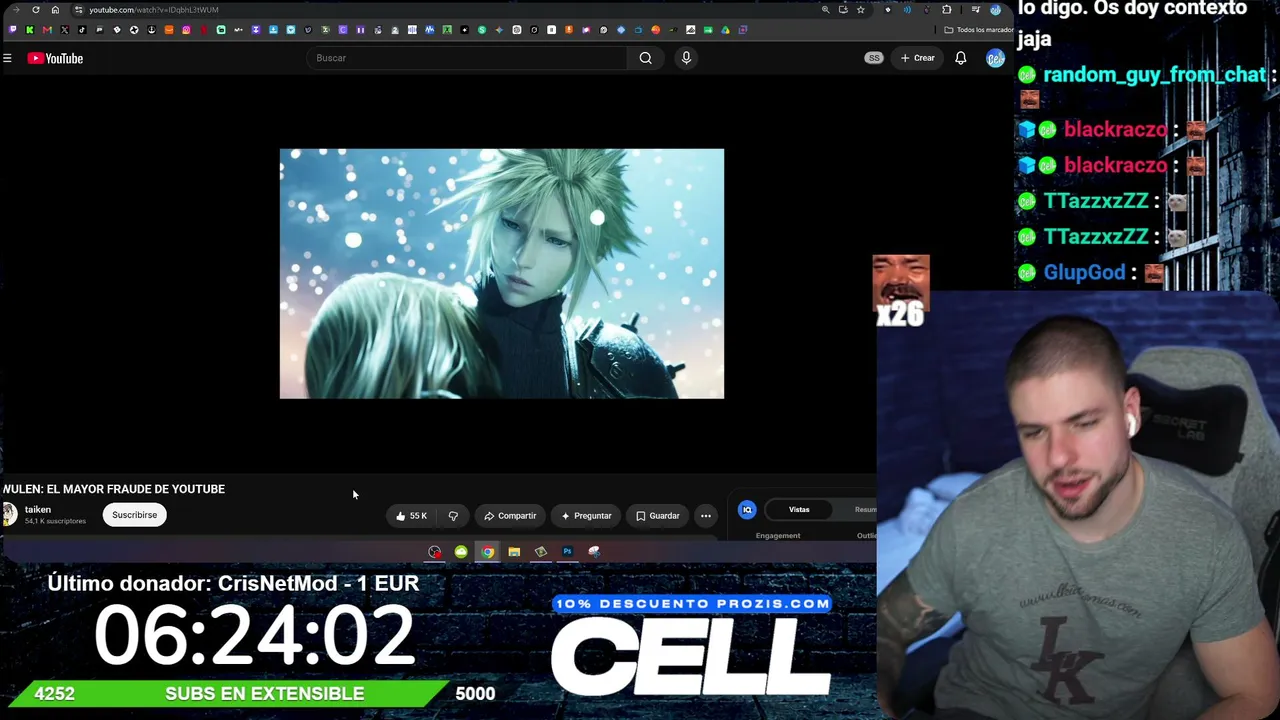Open the taiken channel name link
This screenshot has height=720, width=1280.
[38, 510]
